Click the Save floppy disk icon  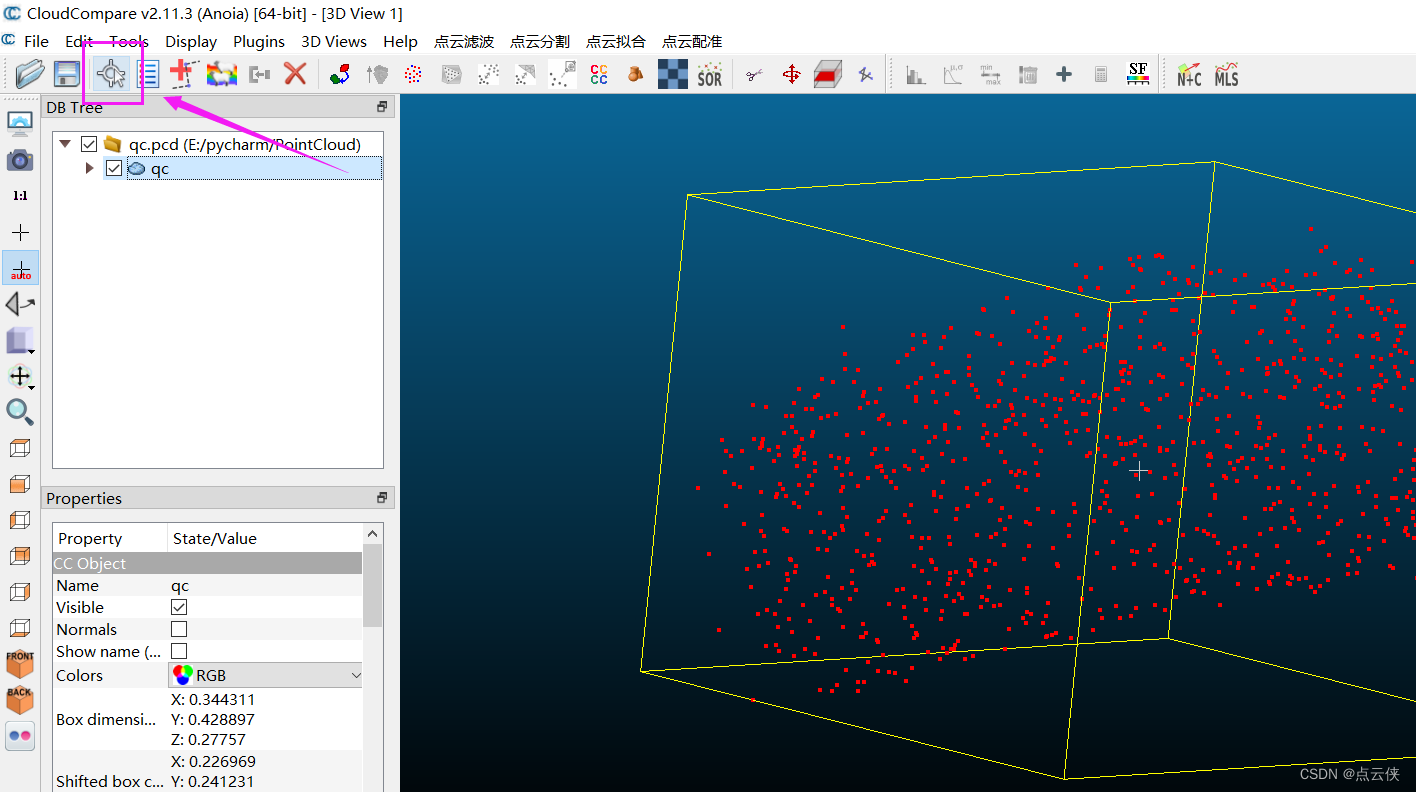(67, 74)
